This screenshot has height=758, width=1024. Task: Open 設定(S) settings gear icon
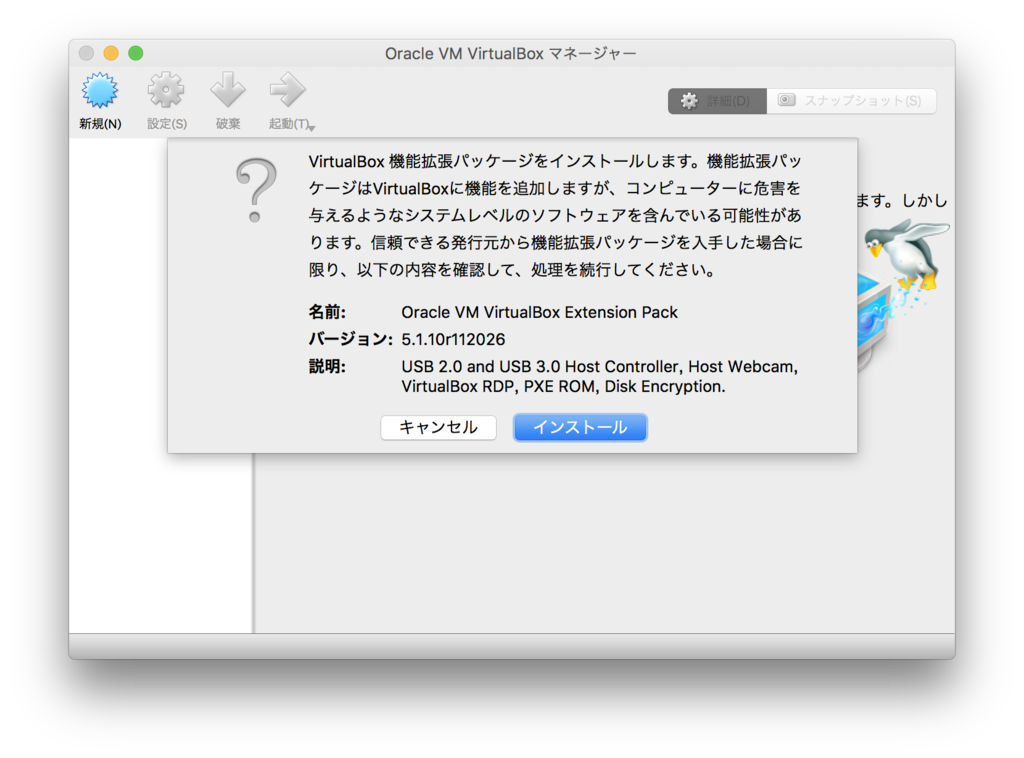point(166,90)
